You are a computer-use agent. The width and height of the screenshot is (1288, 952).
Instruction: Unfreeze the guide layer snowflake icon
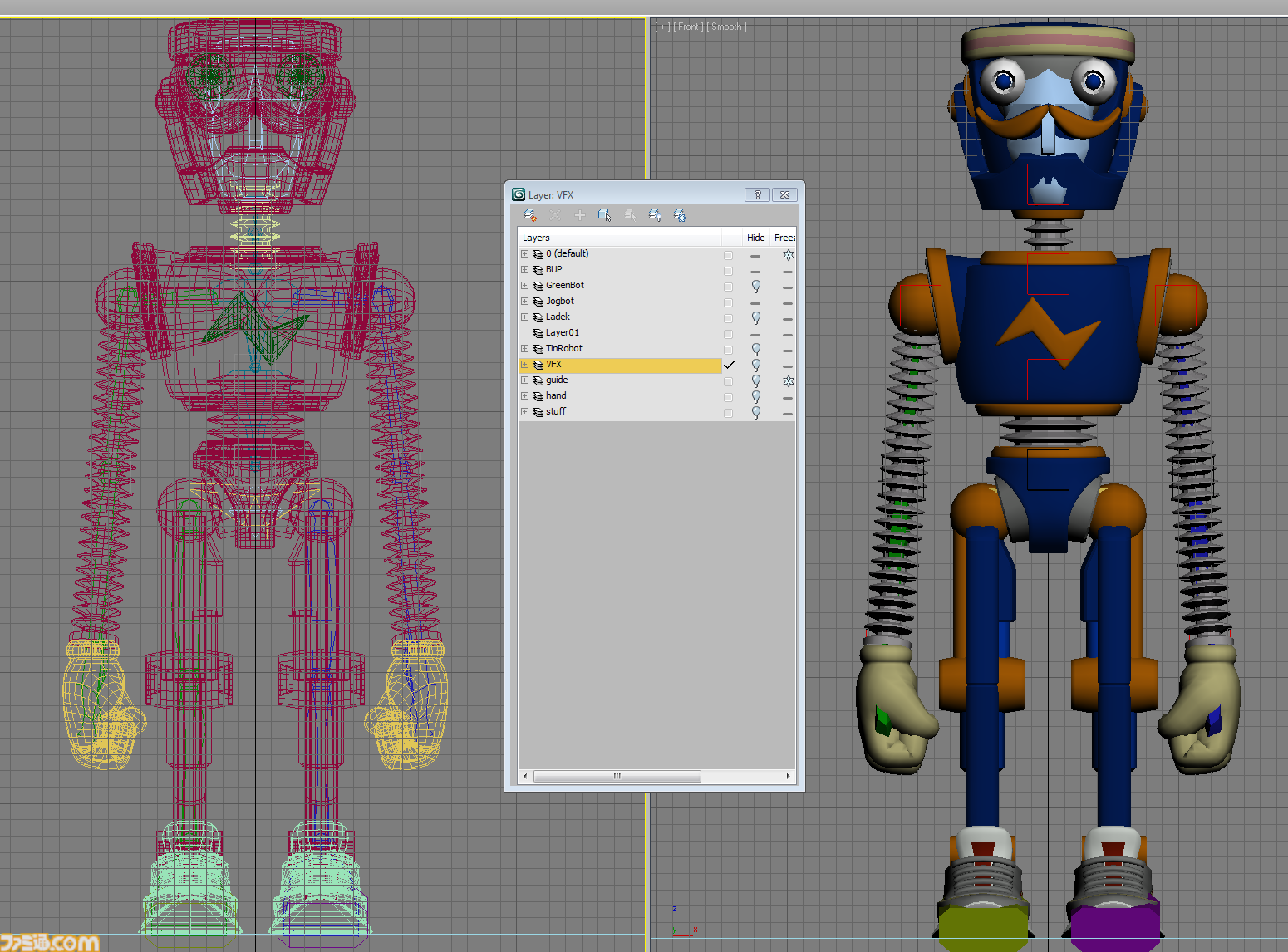pyautogui.click(x=788, y=380)
